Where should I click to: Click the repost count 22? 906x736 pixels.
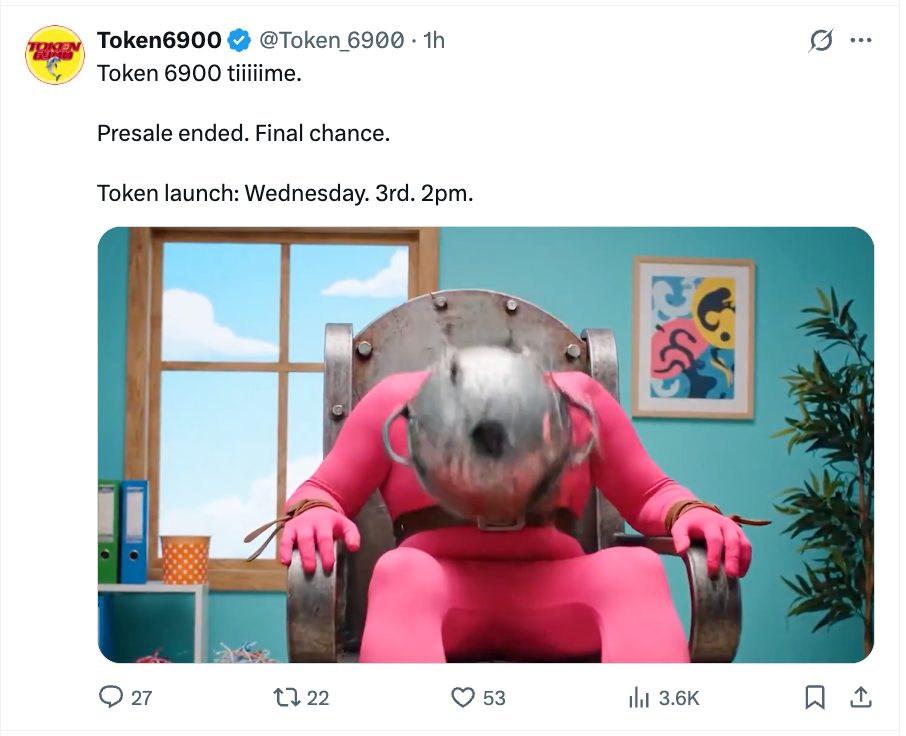(318, 698)
